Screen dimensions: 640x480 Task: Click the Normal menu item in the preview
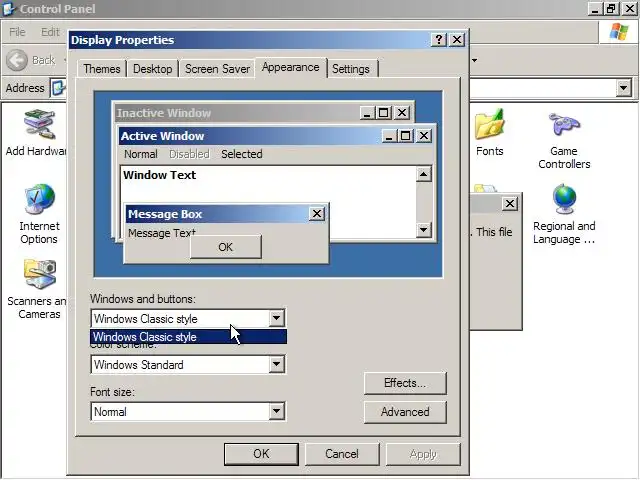(141, 154)
